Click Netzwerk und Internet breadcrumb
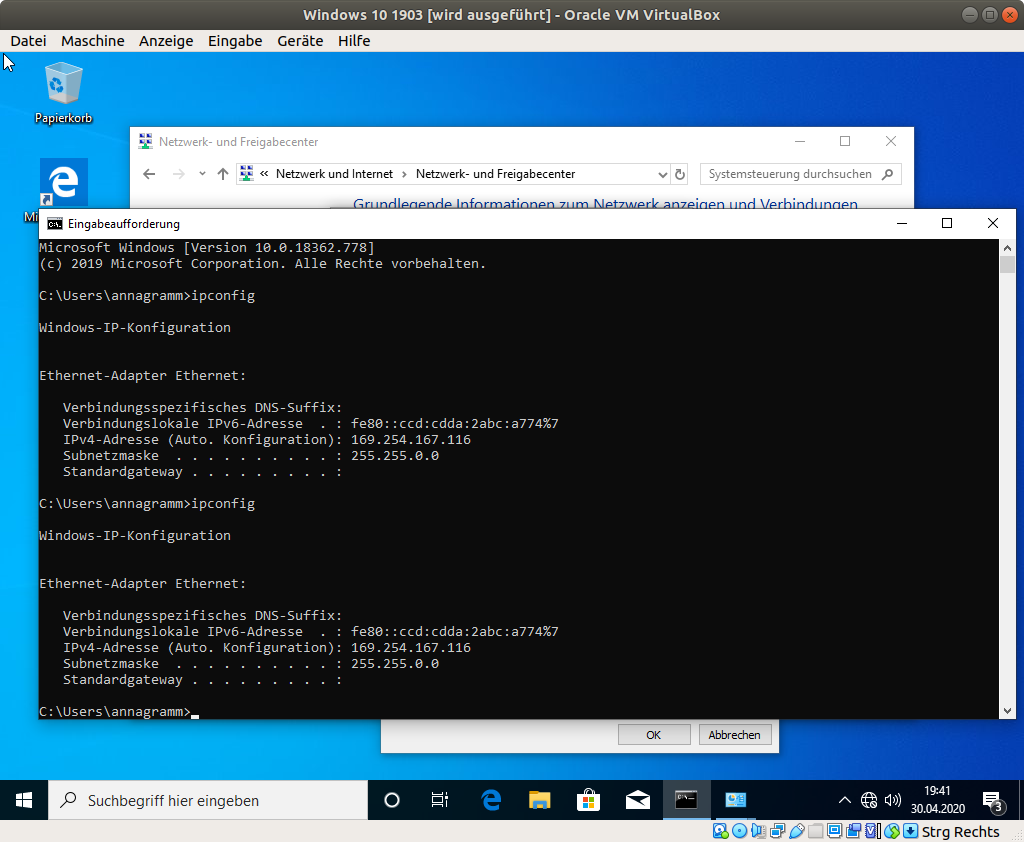 pyautogui.click(x=334, y=174)
